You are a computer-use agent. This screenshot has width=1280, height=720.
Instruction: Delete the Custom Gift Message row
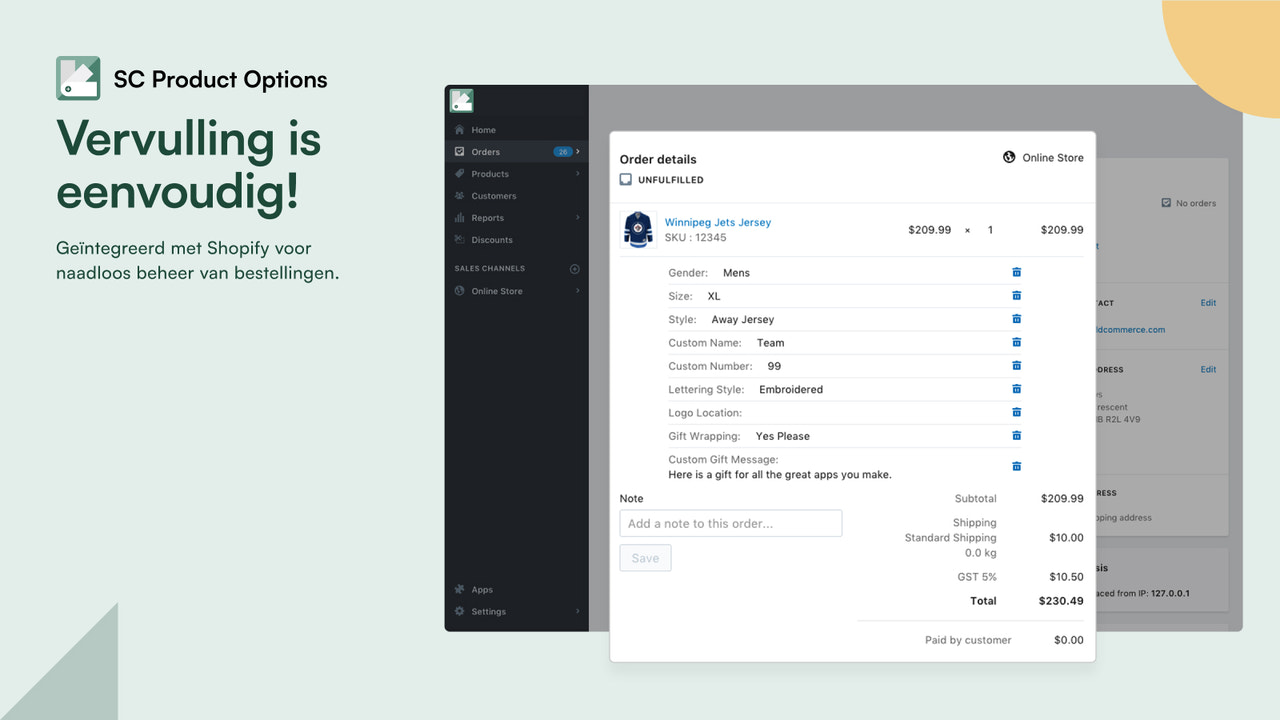click(1016, 467)
